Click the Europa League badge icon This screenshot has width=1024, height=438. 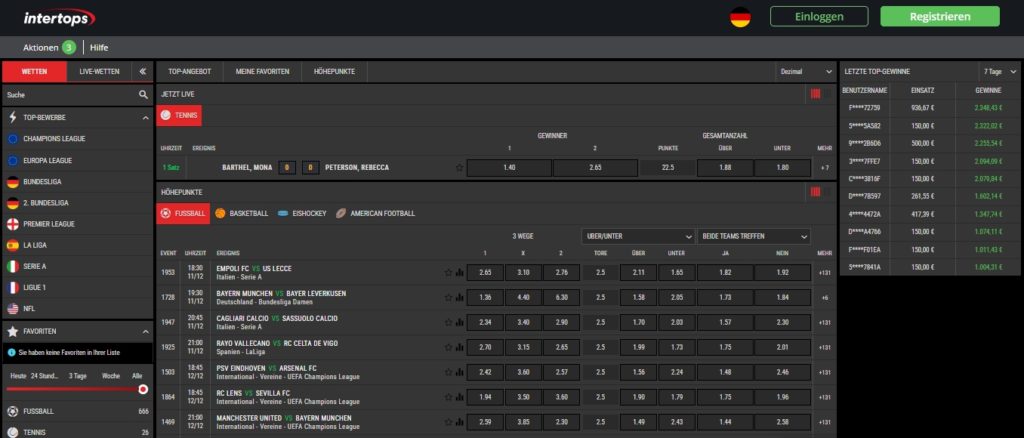12,161
